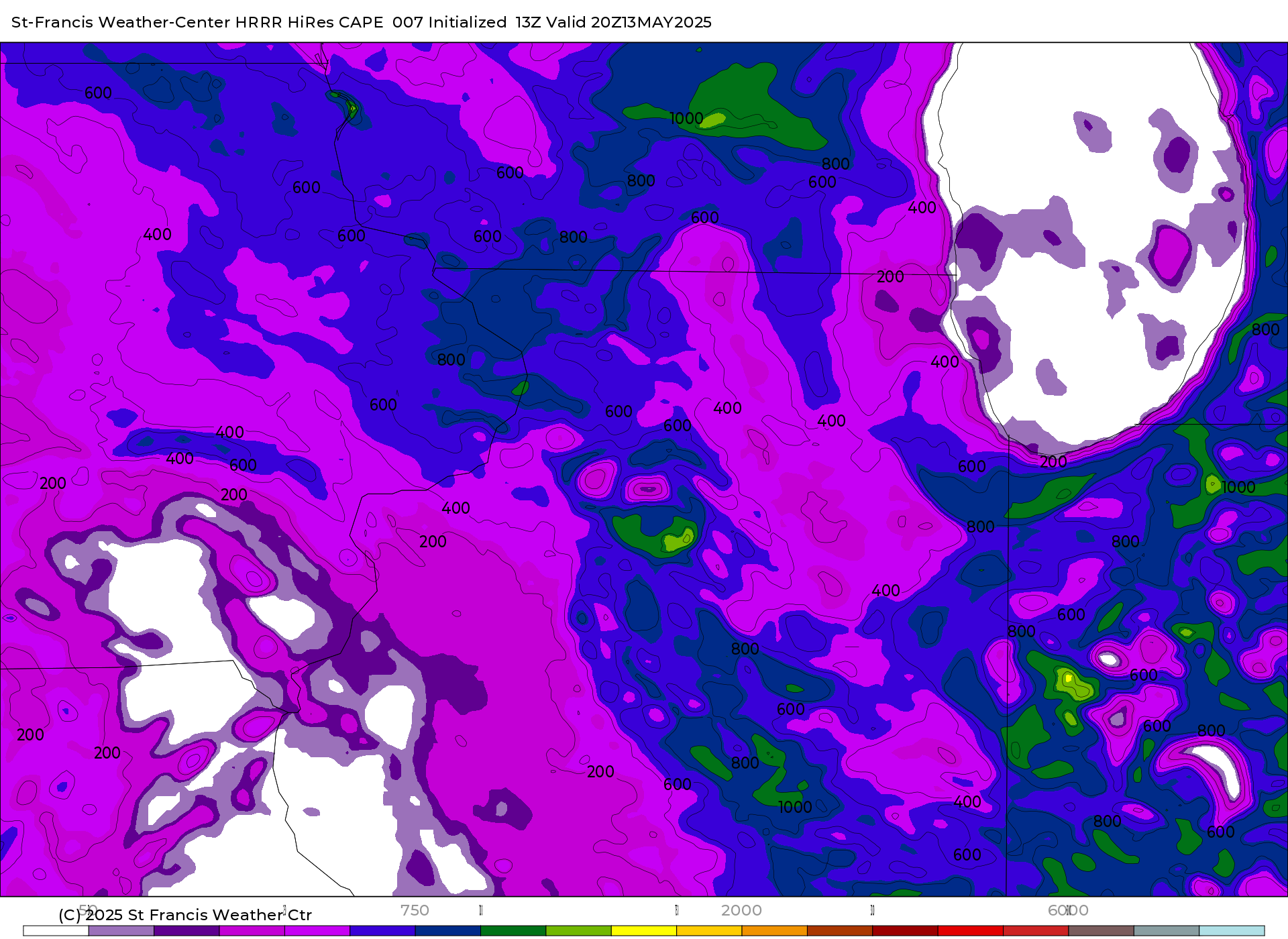Pick the dark maroon red legend swatch
The image size is (1288, 939).
pos(906,931)
